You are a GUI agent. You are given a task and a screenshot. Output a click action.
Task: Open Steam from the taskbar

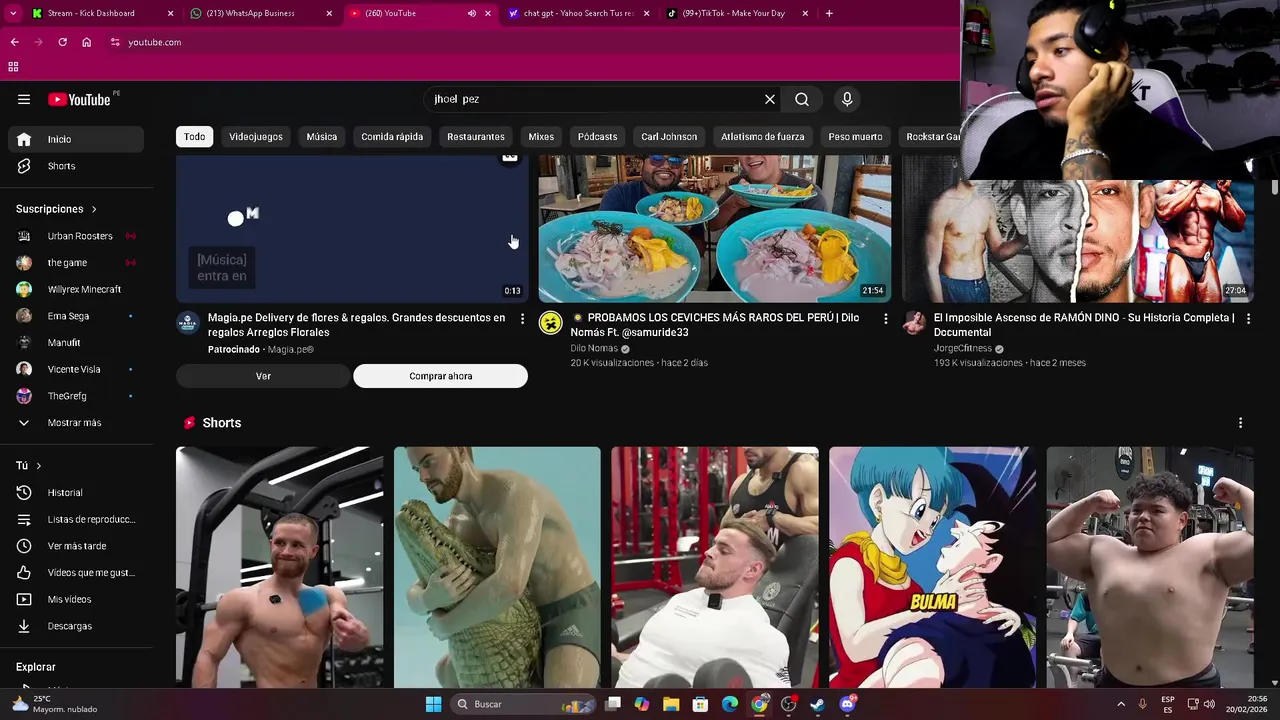(x=817, y=704)
